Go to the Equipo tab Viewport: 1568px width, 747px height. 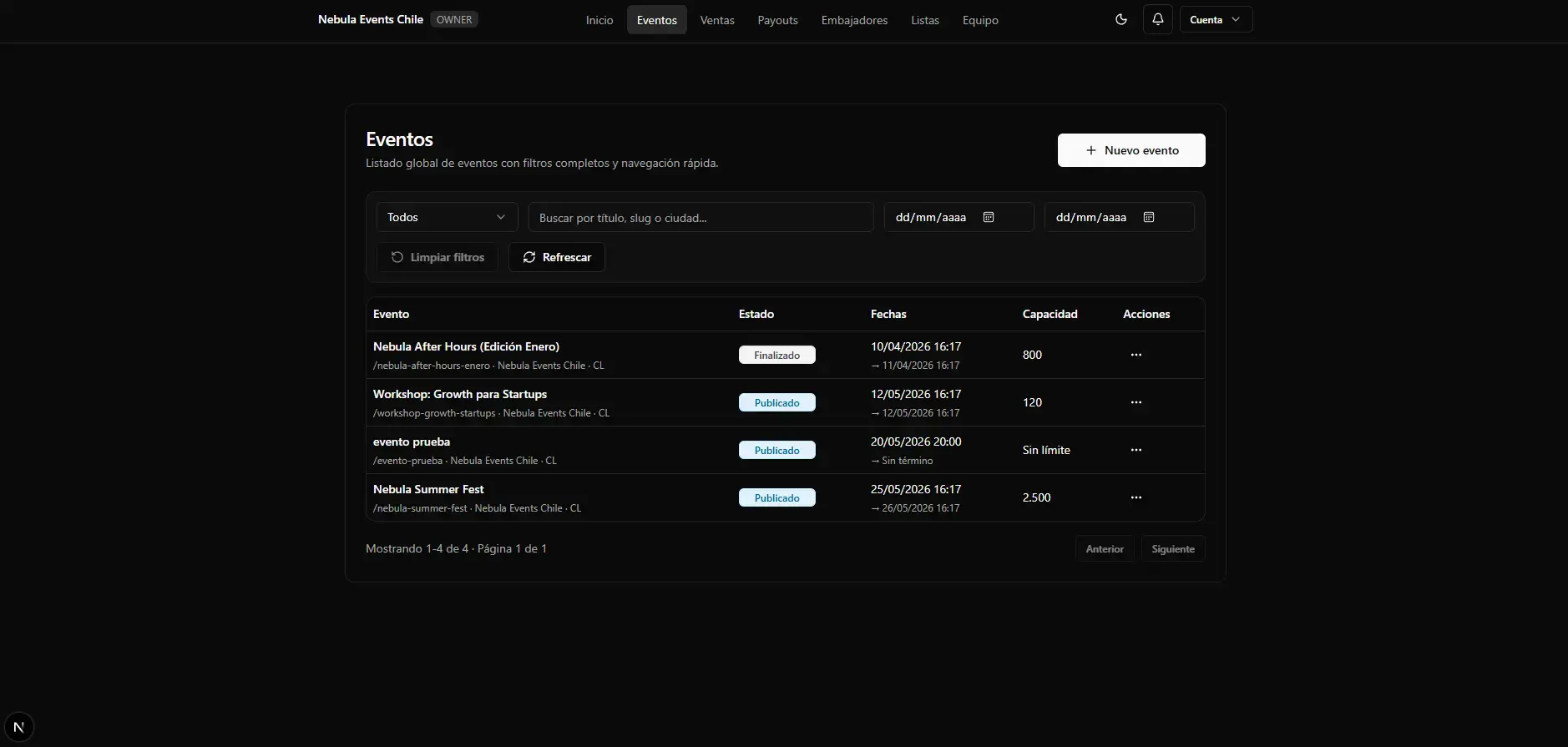[980, 20]
